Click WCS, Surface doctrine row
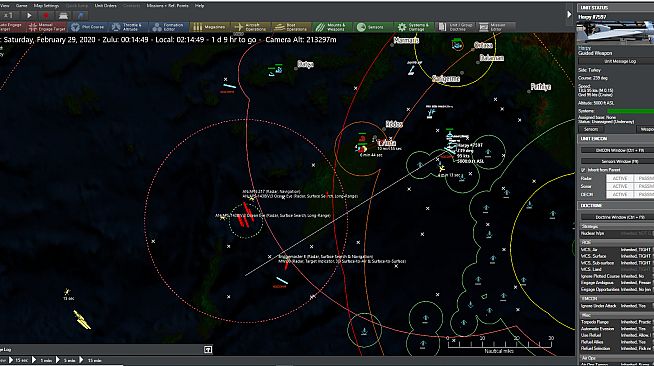Image resolution: width=654 pixels, height=366 pixels. click(x=616, y=256)
